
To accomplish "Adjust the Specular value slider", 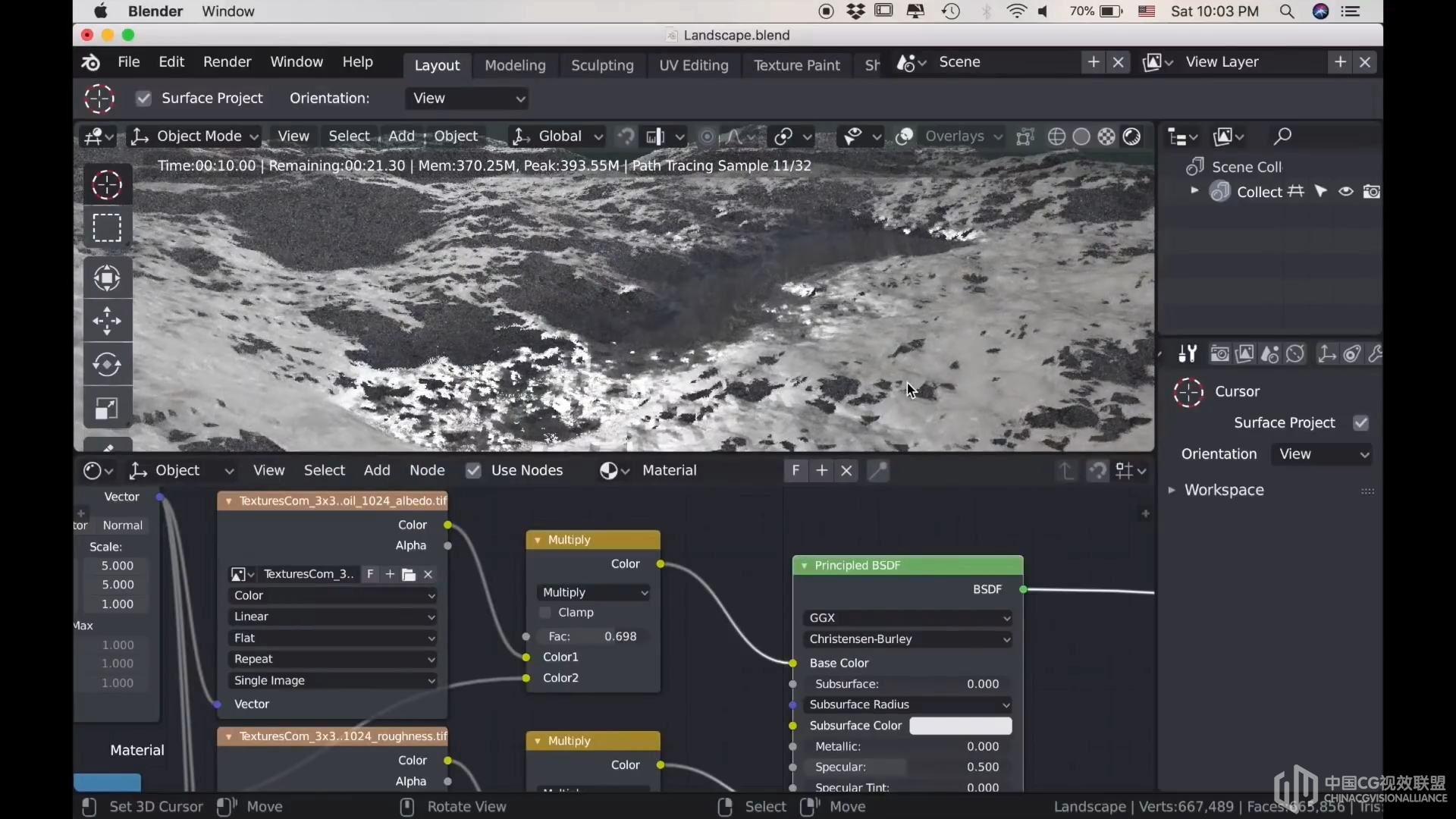I will [908, 767].
